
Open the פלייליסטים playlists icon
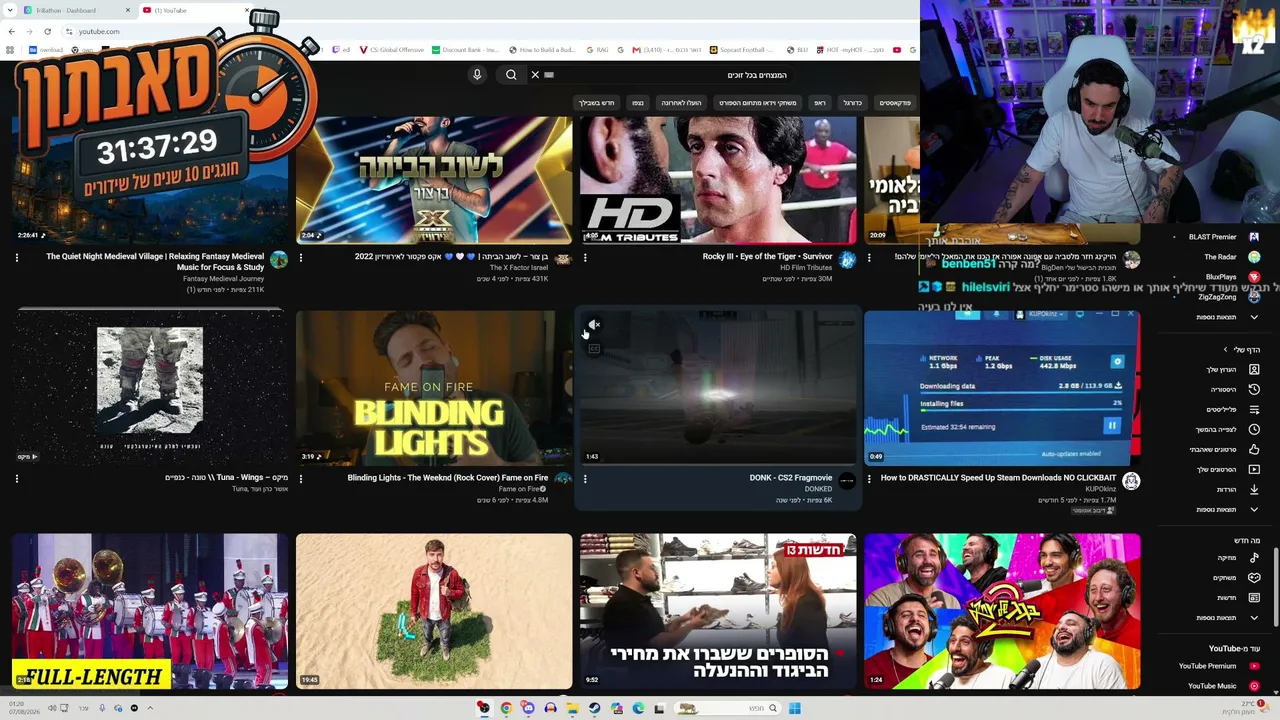tap(1254, 410)
